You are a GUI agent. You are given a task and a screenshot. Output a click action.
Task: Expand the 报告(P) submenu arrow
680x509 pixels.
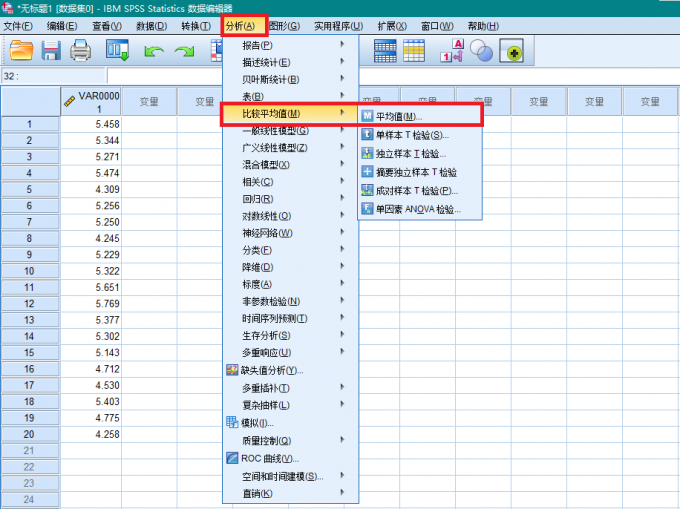click(342, 44)
